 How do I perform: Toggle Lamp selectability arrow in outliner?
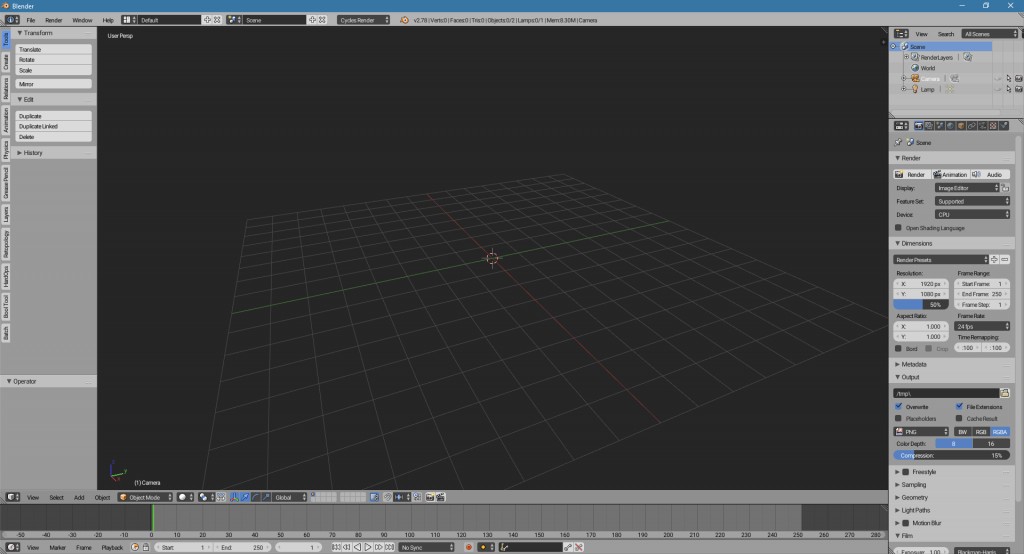1008,89
